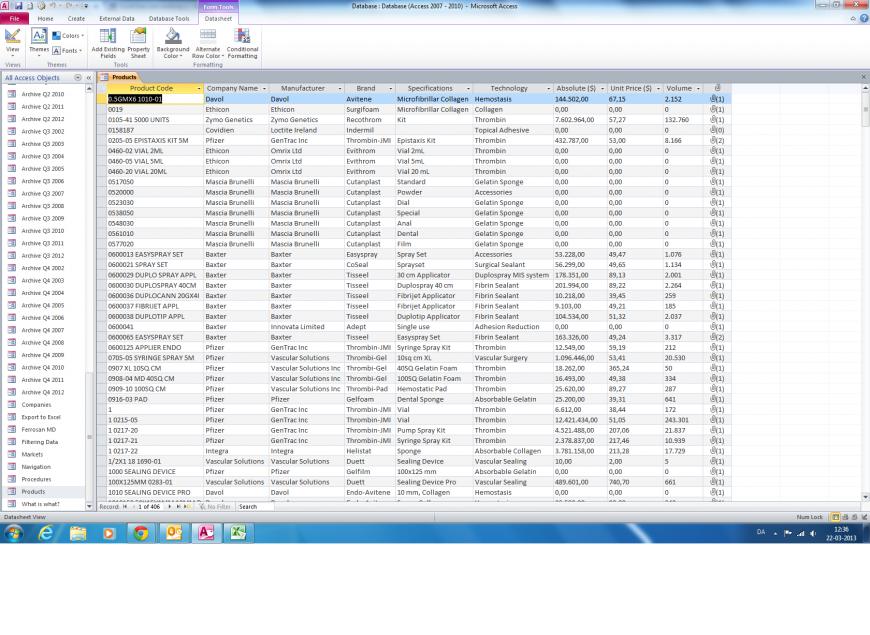Click the record Search box
The height and width of the screenshot is (635, 870).
[255, 507]
